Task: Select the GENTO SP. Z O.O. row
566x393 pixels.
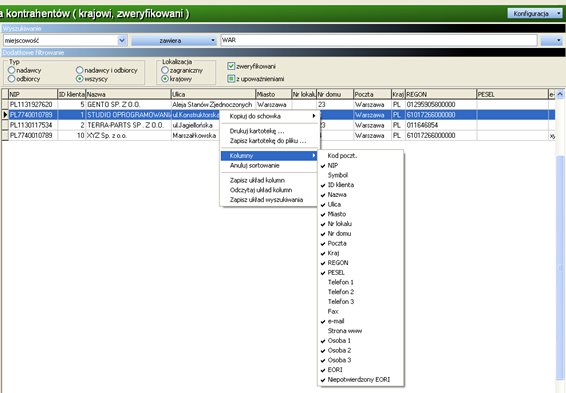Action: [x=278, y=105]
